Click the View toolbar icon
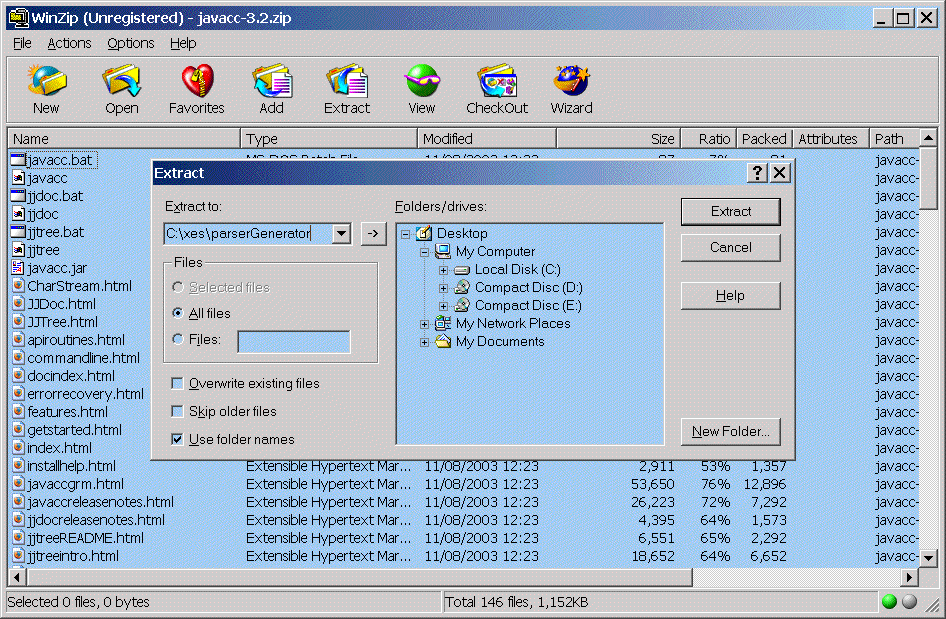 421,82
